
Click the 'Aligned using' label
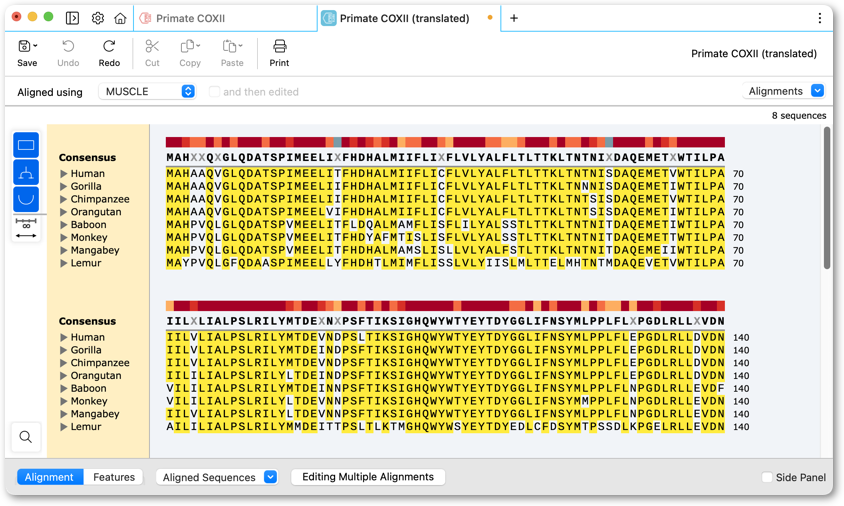click(x=50, y=92)
